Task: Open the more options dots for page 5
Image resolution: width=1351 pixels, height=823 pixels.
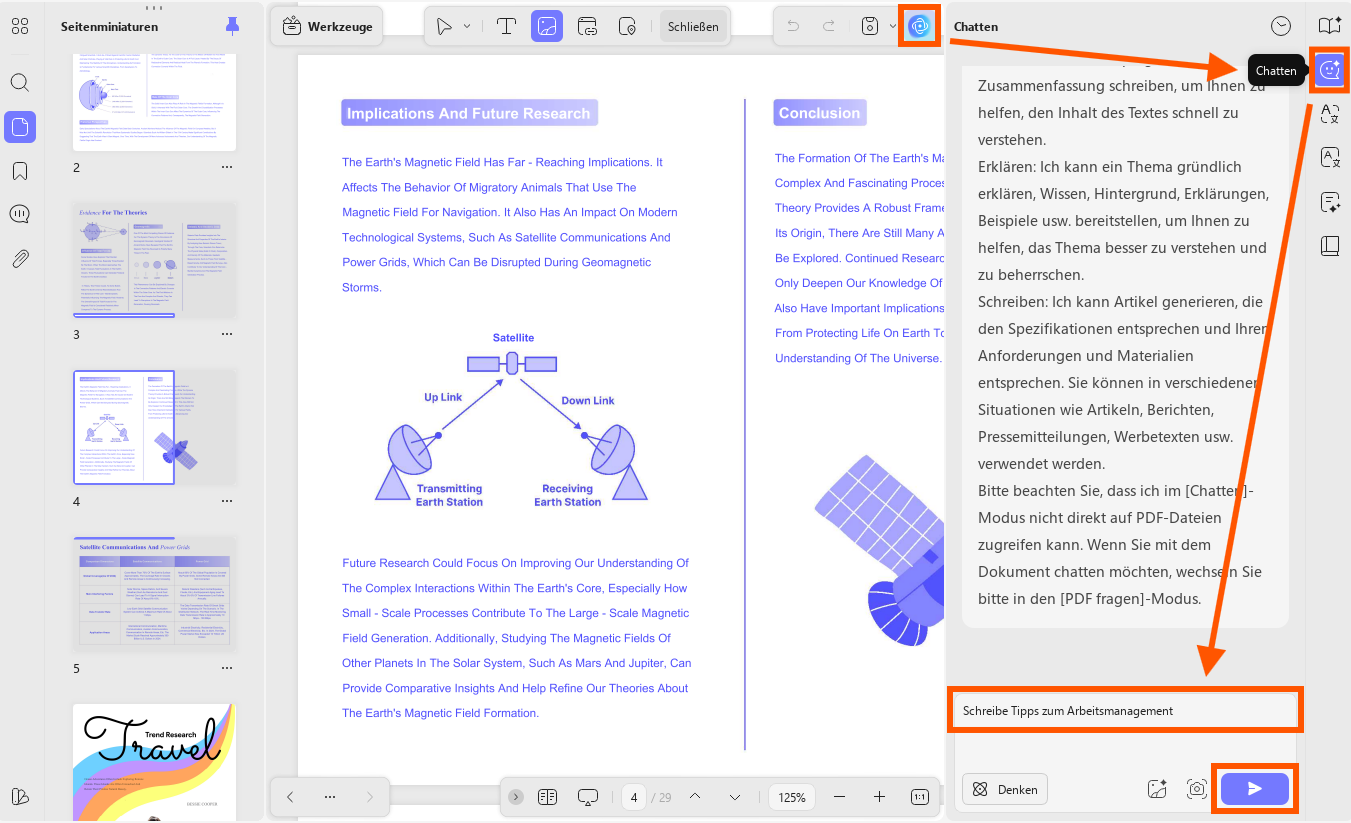Action: pyautogui.click(x=227, y=668)
